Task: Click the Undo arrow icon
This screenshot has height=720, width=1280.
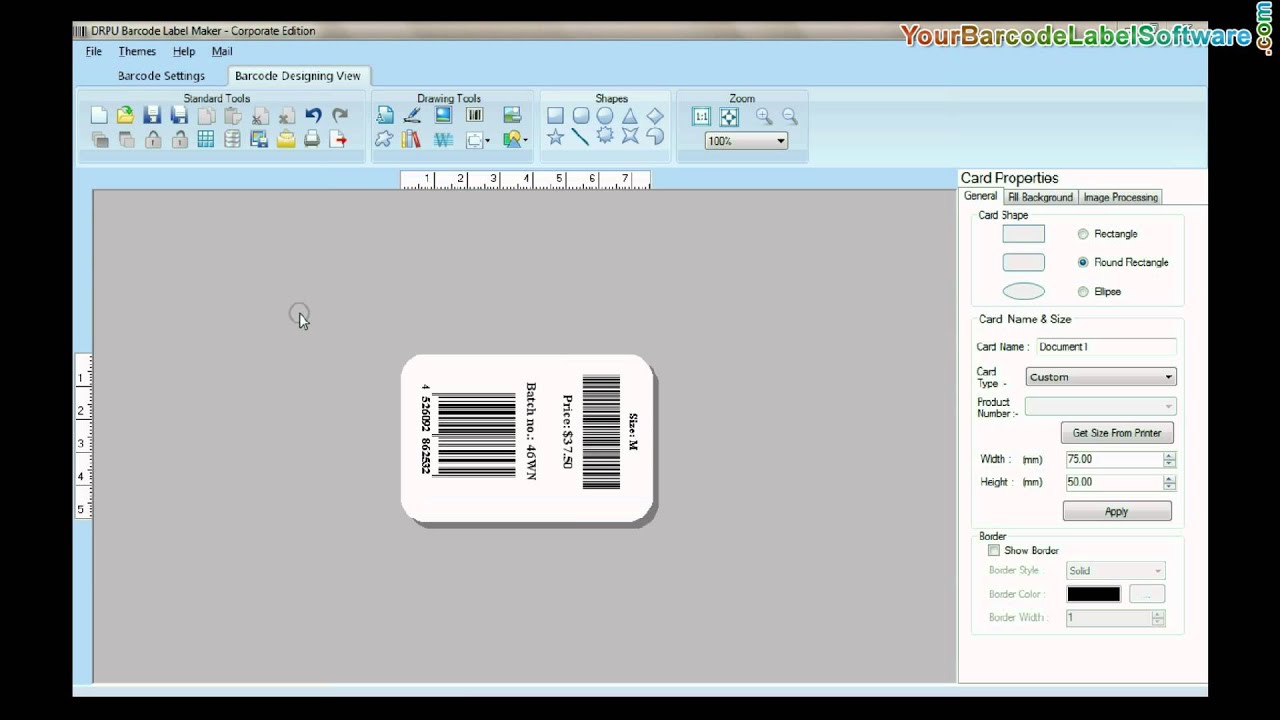Action: click(x=313, y=116)
